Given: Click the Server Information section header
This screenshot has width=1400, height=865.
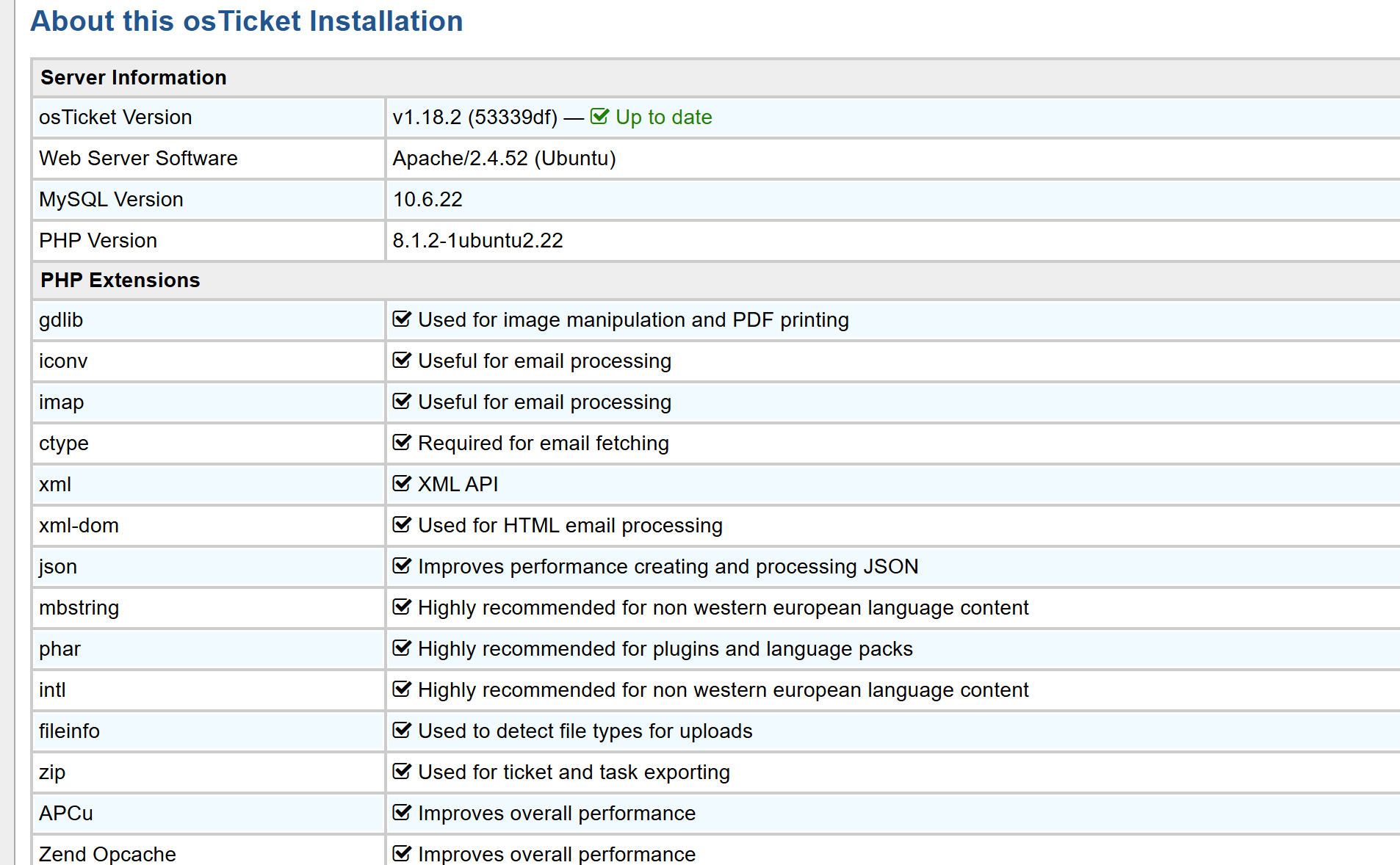Looking at the screenshot, I should tap(133, 78).
